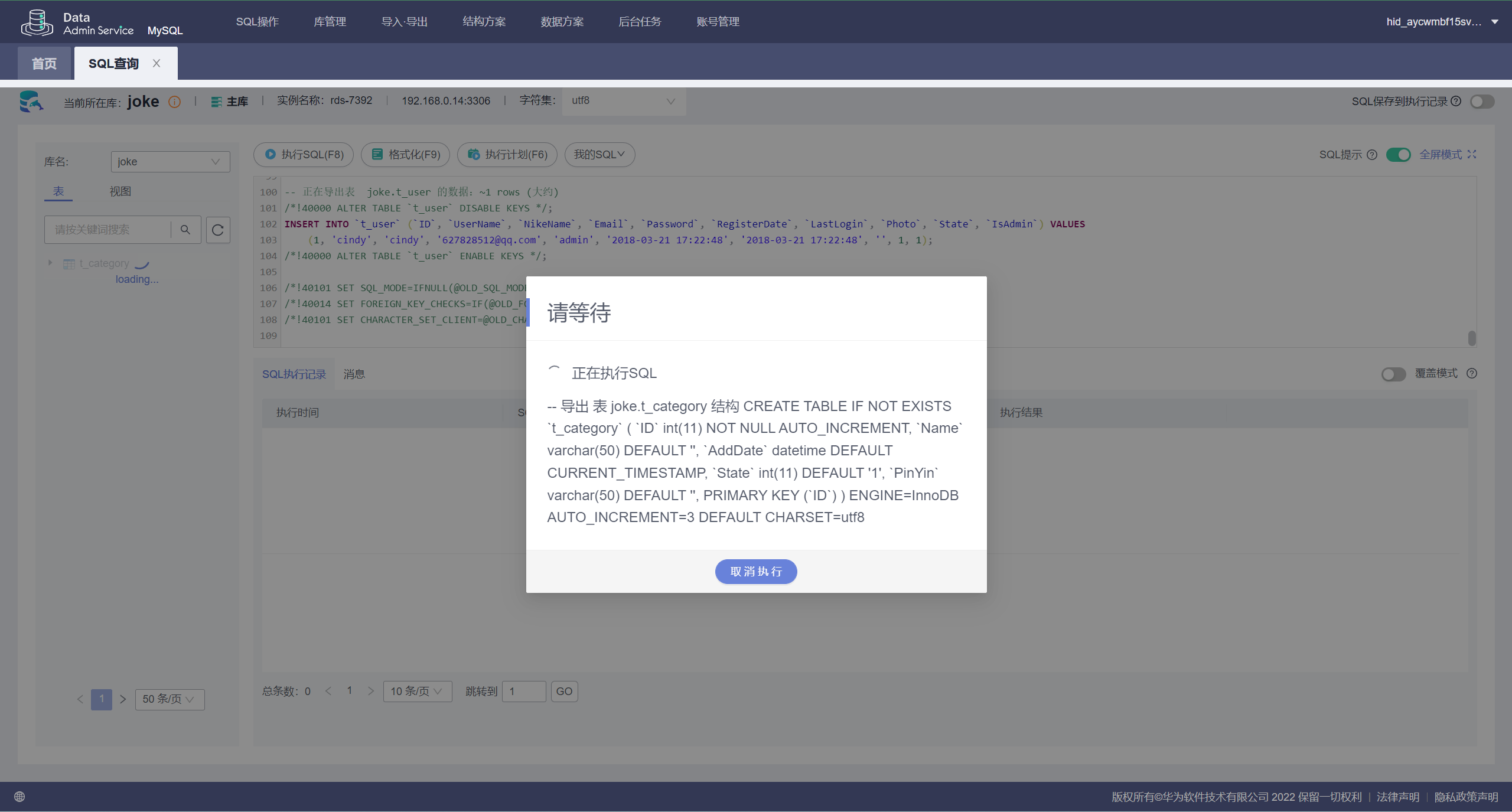Open the 字符集 utf8 dropdown
Image resolution: width=1512 pixels, height=812 pixels.
[623, 101]
